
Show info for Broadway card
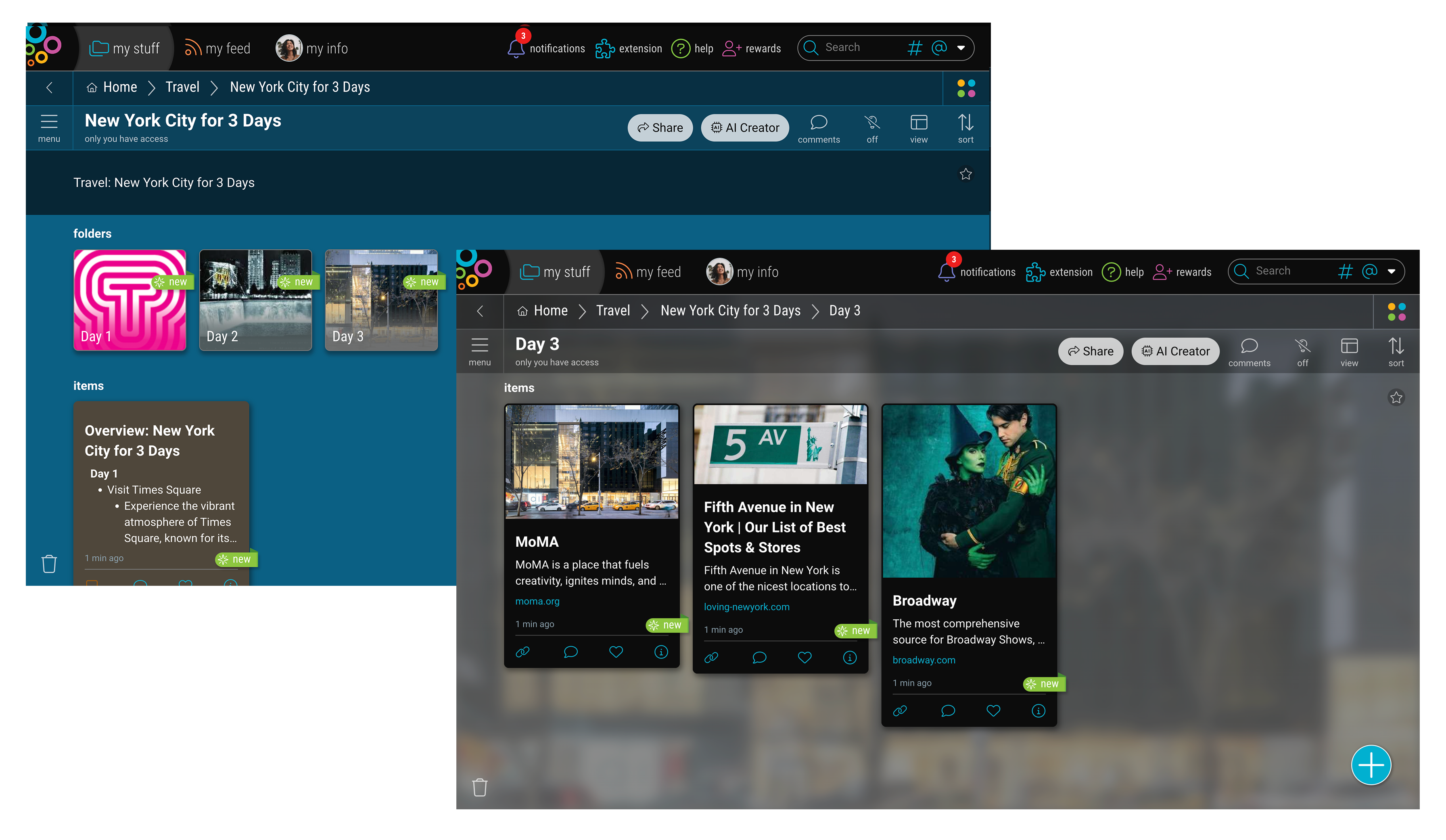point(1038,710)
